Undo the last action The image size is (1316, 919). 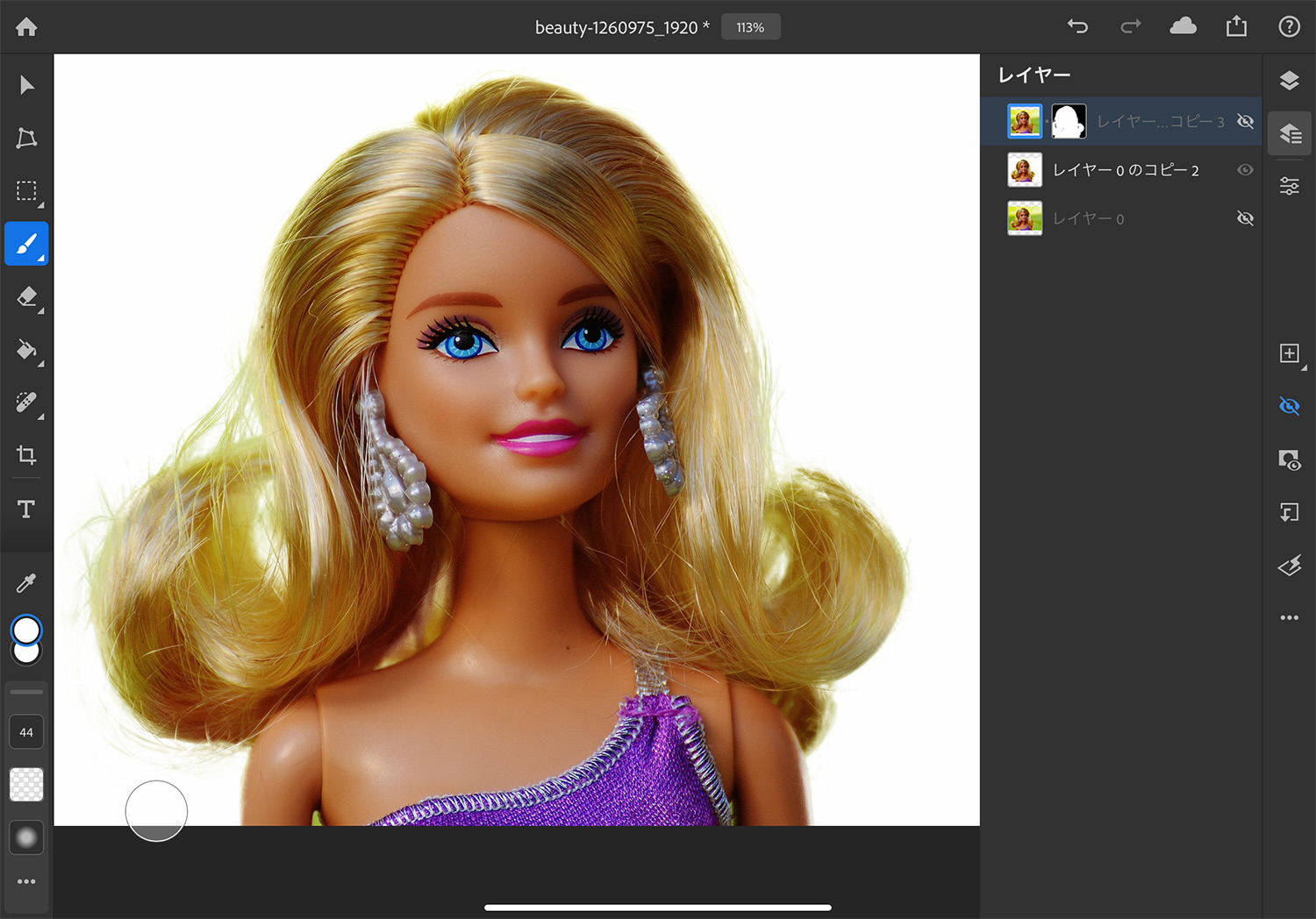pos(1077,26)
